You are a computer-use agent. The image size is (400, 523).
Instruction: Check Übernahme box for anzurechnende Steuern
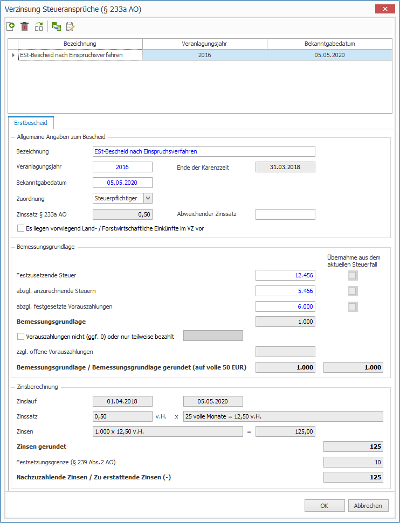click(x=353, y=291)
